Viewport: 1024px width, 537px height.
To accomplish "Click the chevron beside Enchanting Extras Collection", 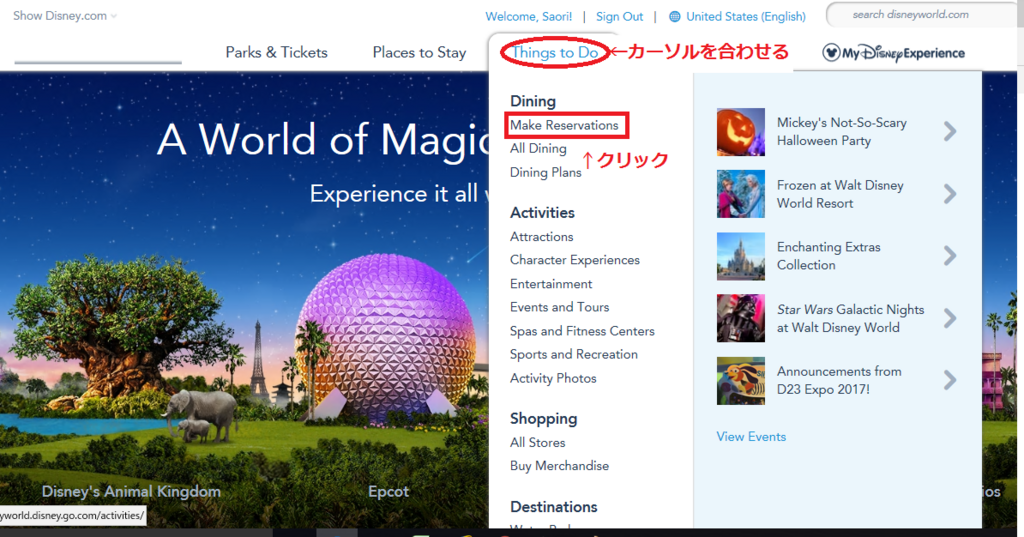I will point(950,256).
